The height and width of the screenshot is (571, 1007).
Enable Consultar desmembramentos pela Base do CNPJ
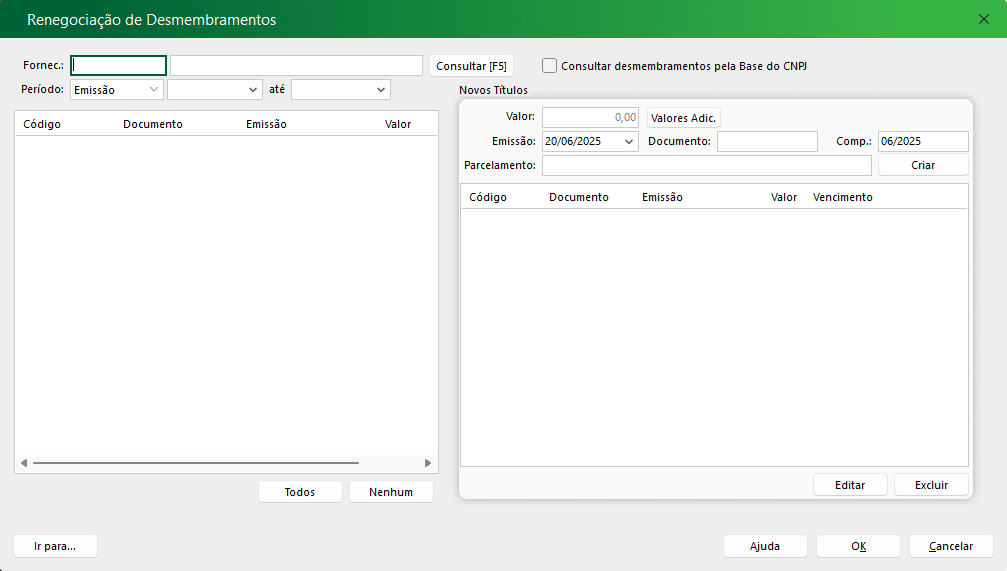click(x=550, y=66)
